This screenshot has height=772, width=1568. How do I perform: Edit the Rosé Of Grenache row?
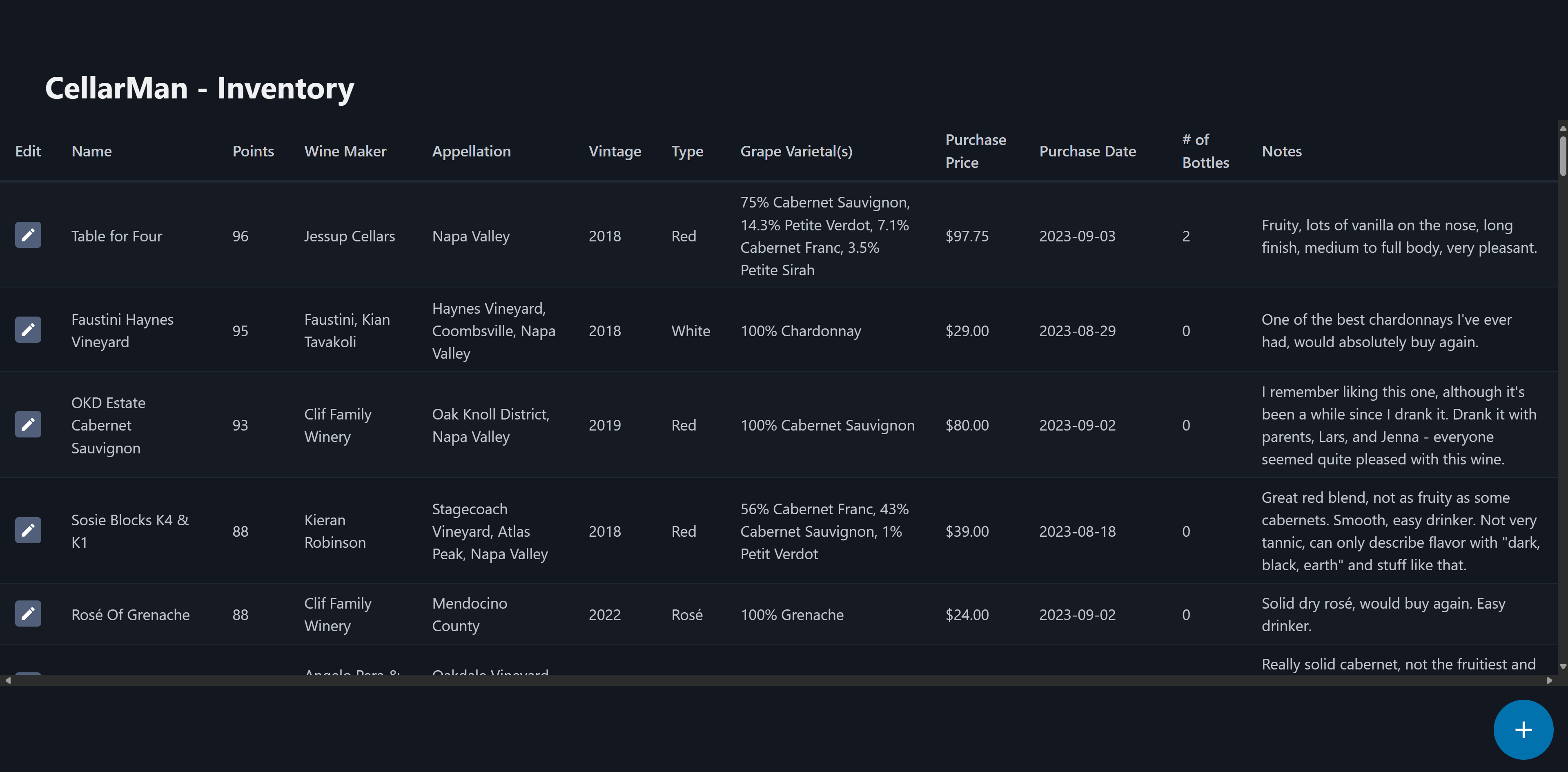click(x=28, y=614)
